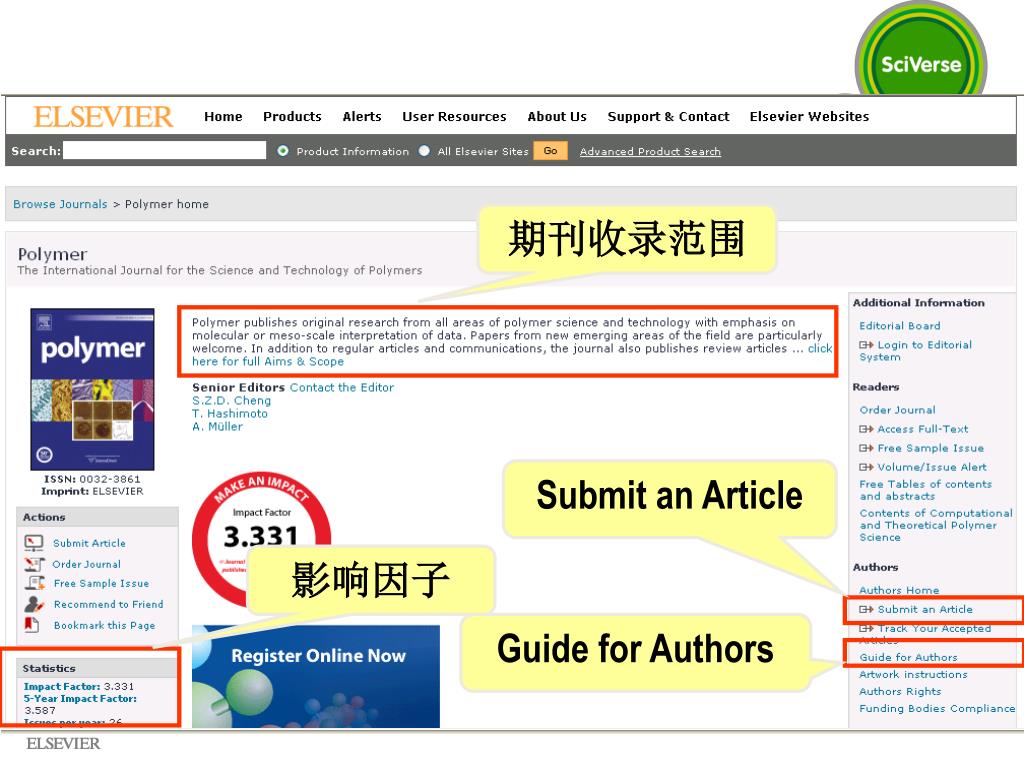Open the Home menu item
The image size is (1024, 768).
click(223, 116)
